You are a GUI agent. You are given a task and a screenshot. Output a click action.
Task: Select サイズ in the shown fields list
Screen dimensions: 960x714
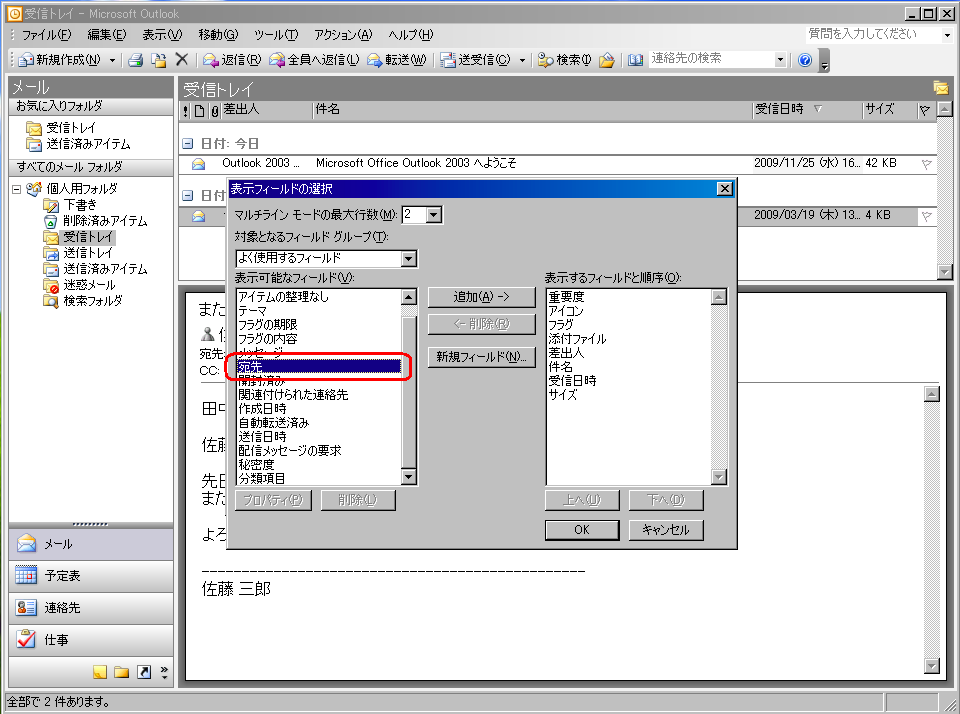click(628, 395)
